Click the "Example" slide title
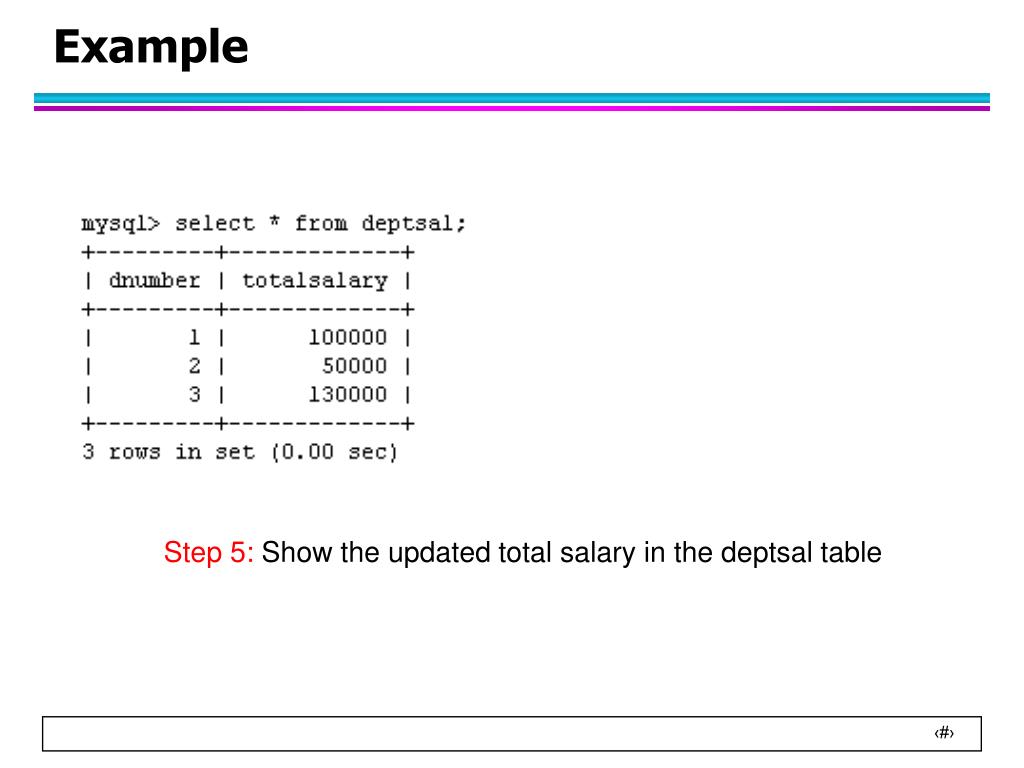1024x768 pixels. pos(151,48)
